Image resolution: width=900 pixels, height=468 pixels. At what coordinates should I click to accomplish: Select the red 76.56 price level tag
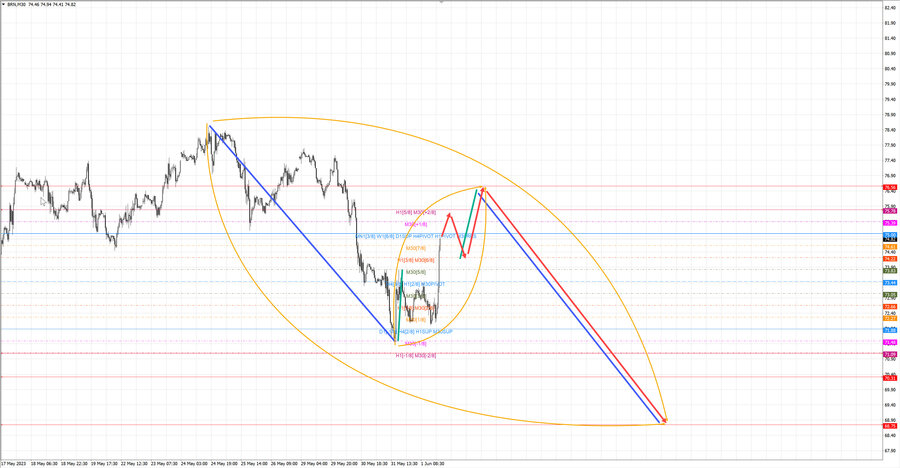[x=890, y=187]
